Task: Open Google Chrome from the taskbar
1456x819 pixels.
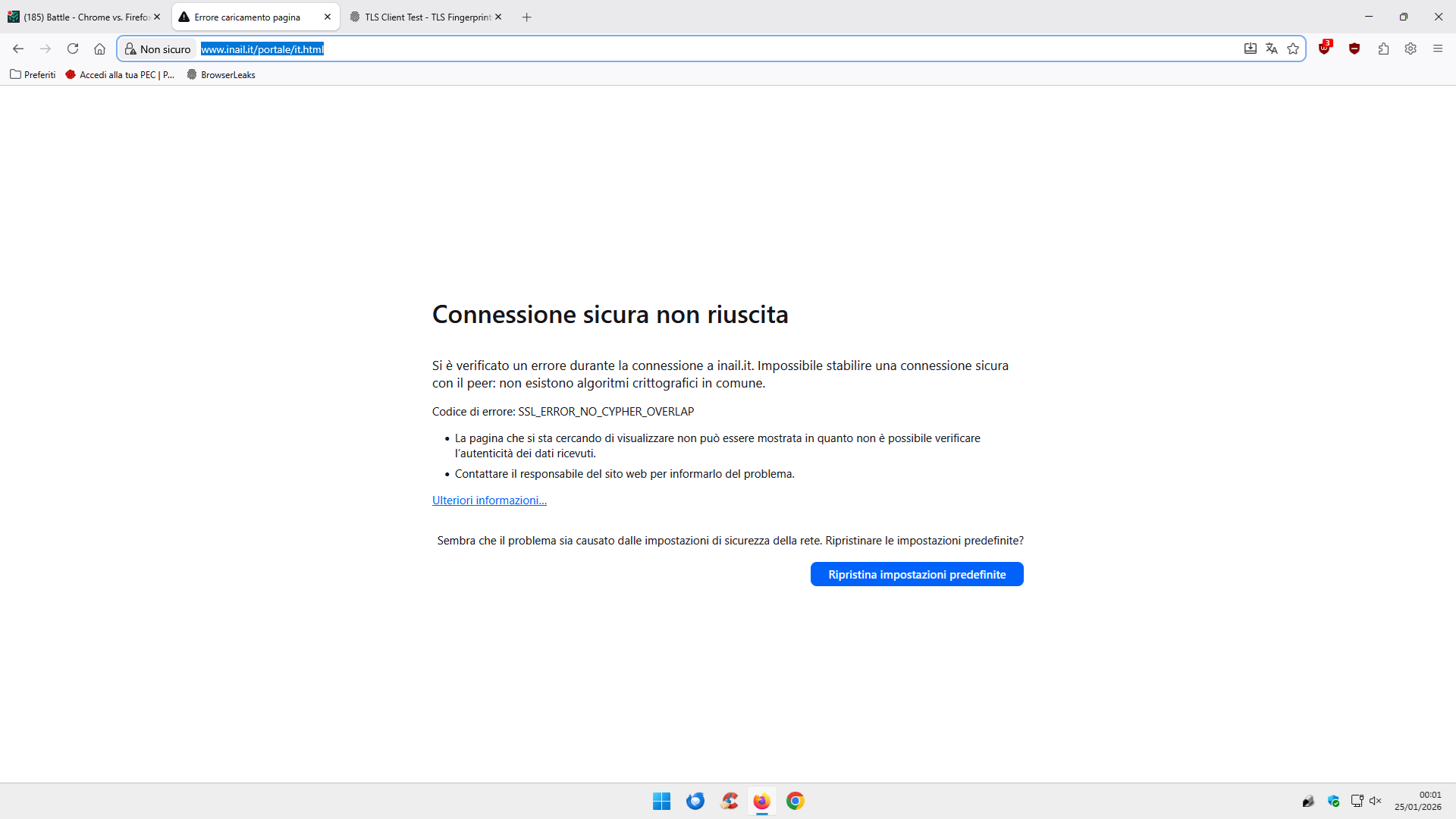Action: 795,801
